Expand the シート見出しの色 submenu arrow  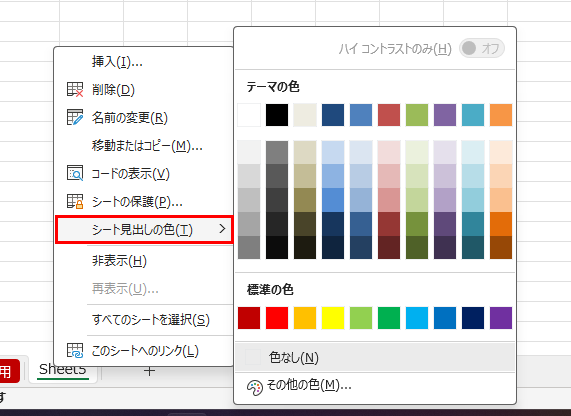[x=222, y=229]
